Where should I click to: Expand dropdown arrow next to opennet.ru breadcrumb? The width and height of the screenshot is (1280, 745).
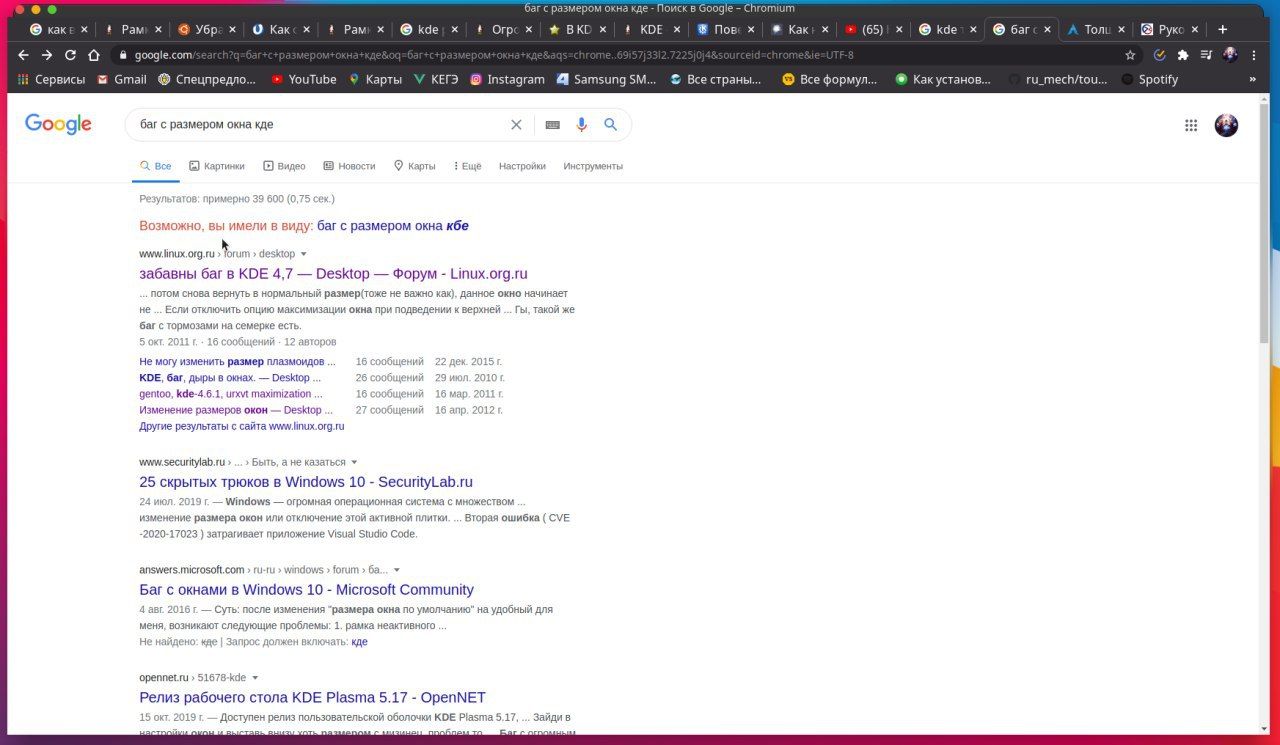(x=255, y=678)
